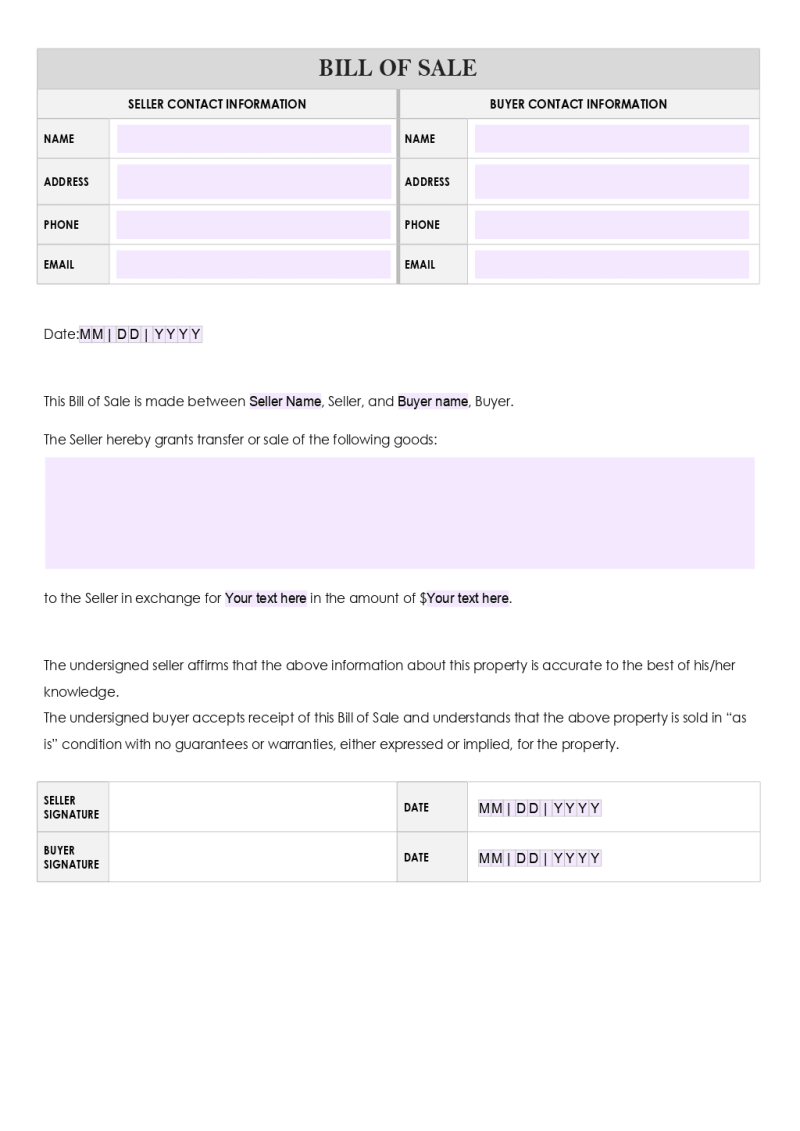The width and height of the screenshot is (800, 1131).
Task: Select the top Date MM | DD | YYYY field
Action: point(141,334)
